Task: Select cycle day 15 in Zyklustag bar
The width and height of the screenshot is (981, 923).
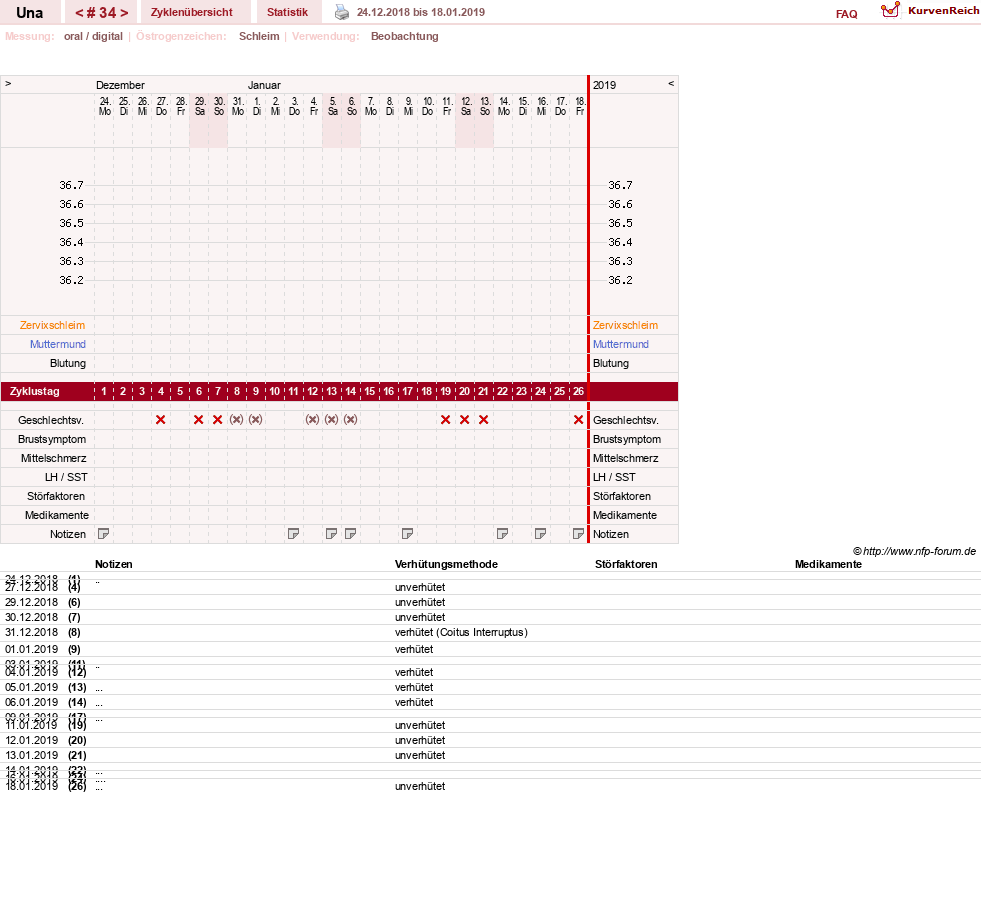Action: pyautogui.click(x=370, y=391)
